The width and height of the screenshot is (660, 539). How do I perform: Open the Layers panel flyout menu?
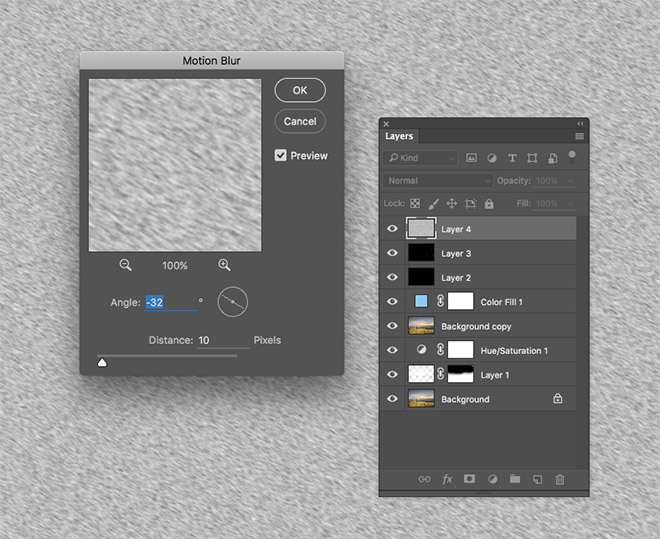(x=580, y=136)
